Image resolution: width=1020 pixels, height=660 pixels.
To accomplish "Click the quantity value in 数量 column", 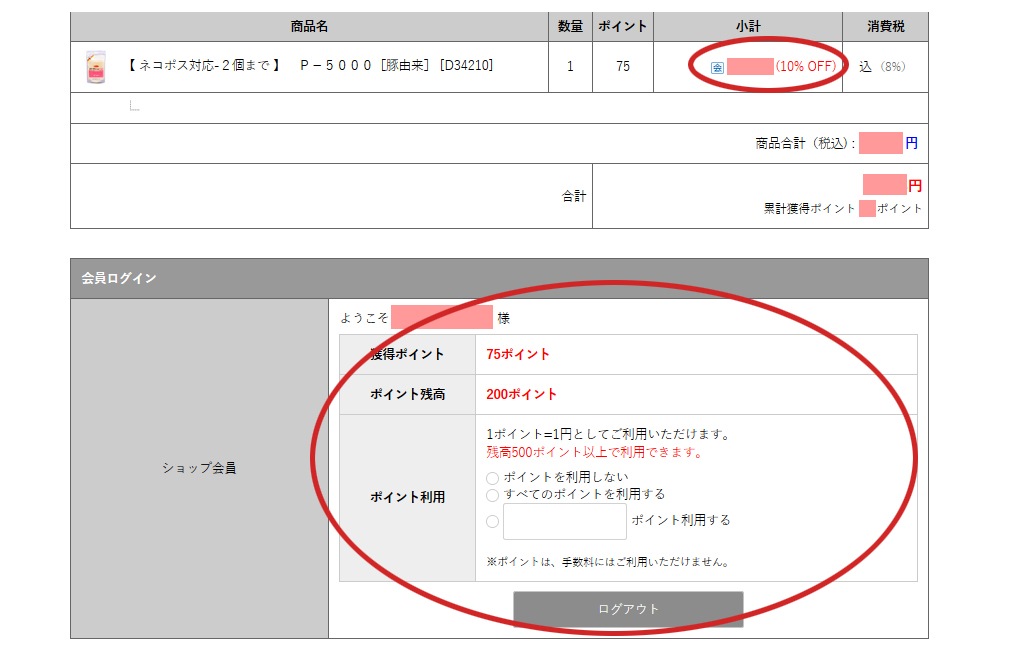I will click(x=570, y=67).
